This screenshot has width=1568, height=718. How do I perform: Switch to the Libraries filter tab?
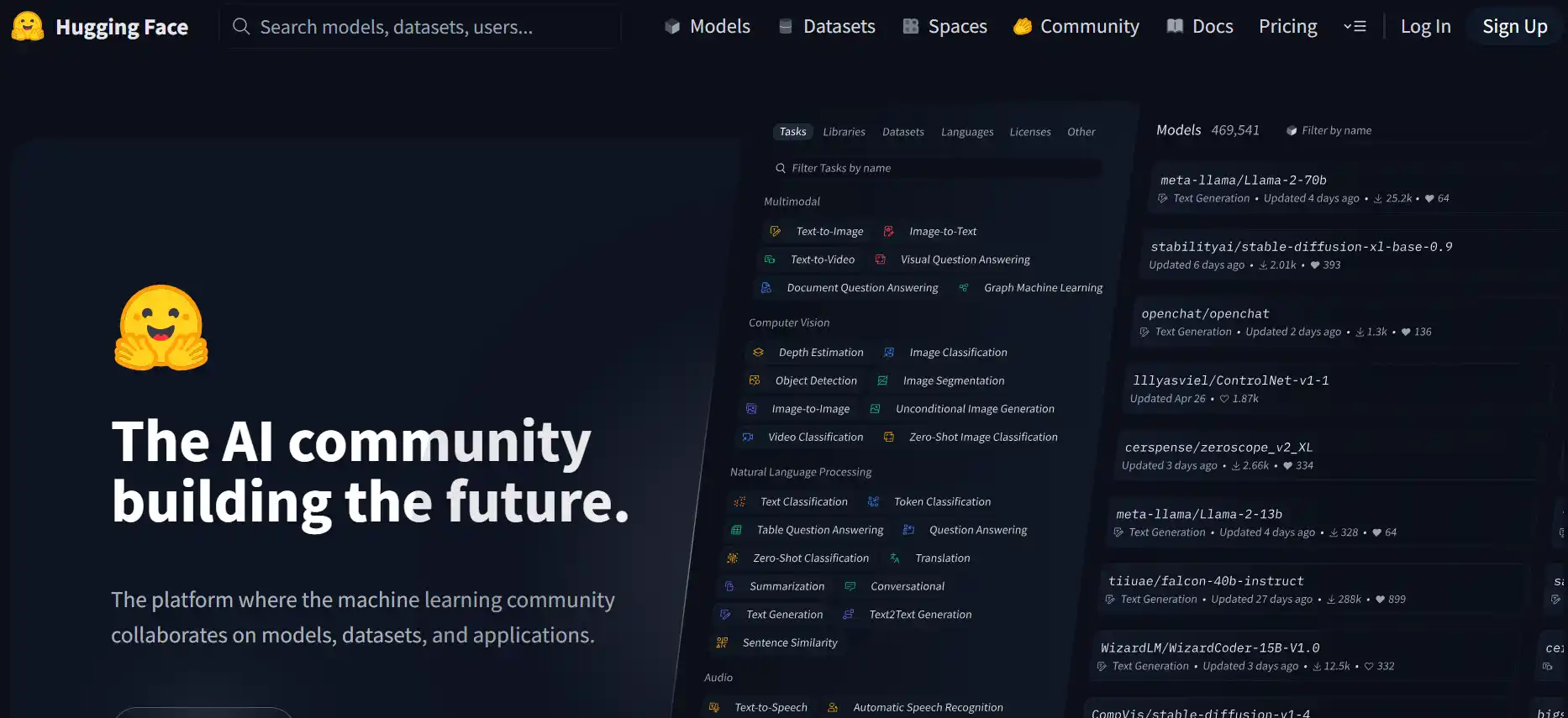(x=844, y=132)
